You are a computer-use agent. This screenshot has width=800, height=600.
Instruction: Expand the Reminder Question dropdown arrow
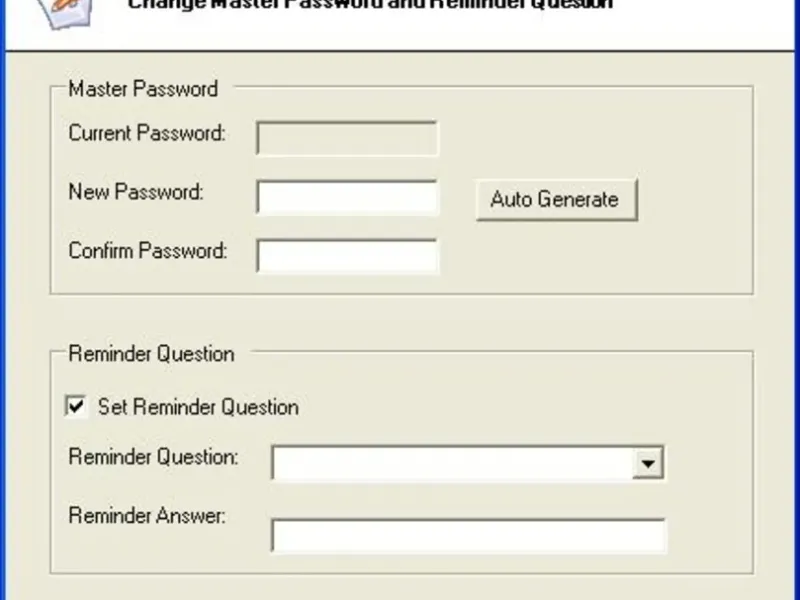point(650,463)
